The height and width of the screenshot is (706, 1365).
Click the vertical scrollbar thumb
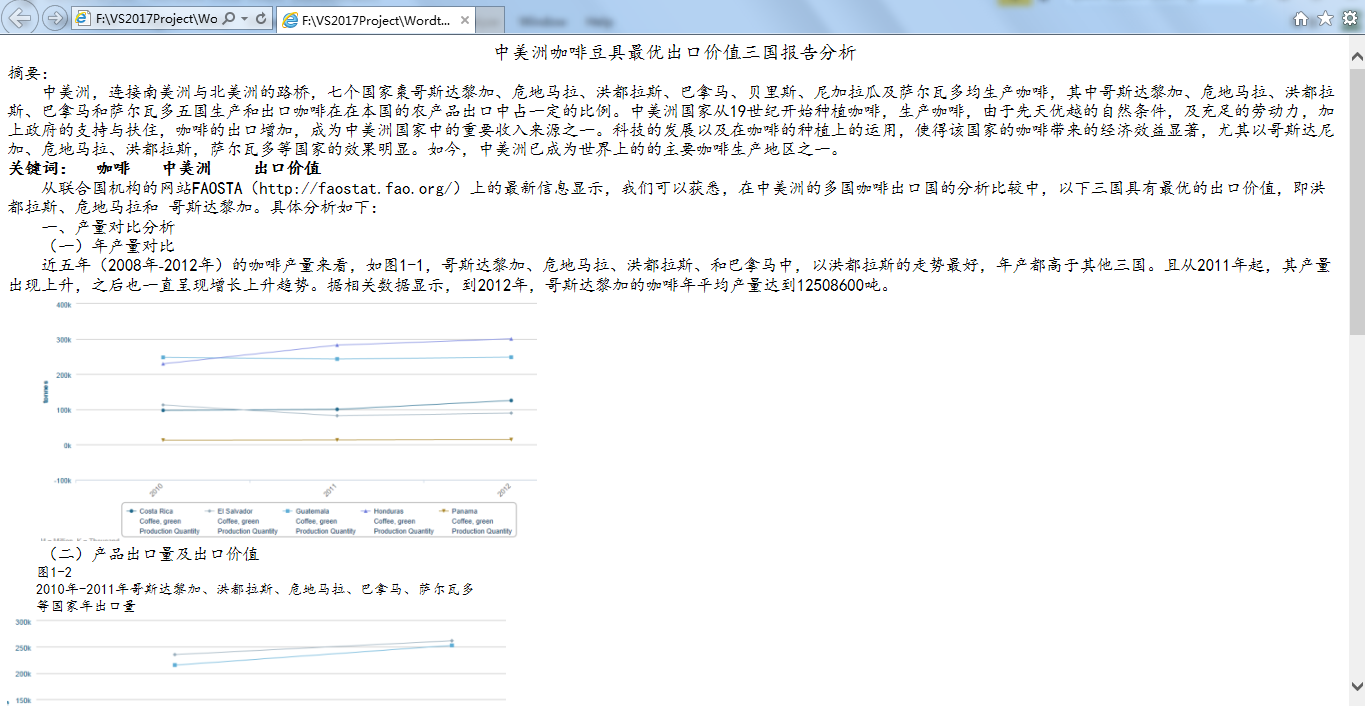point(1357,200)
